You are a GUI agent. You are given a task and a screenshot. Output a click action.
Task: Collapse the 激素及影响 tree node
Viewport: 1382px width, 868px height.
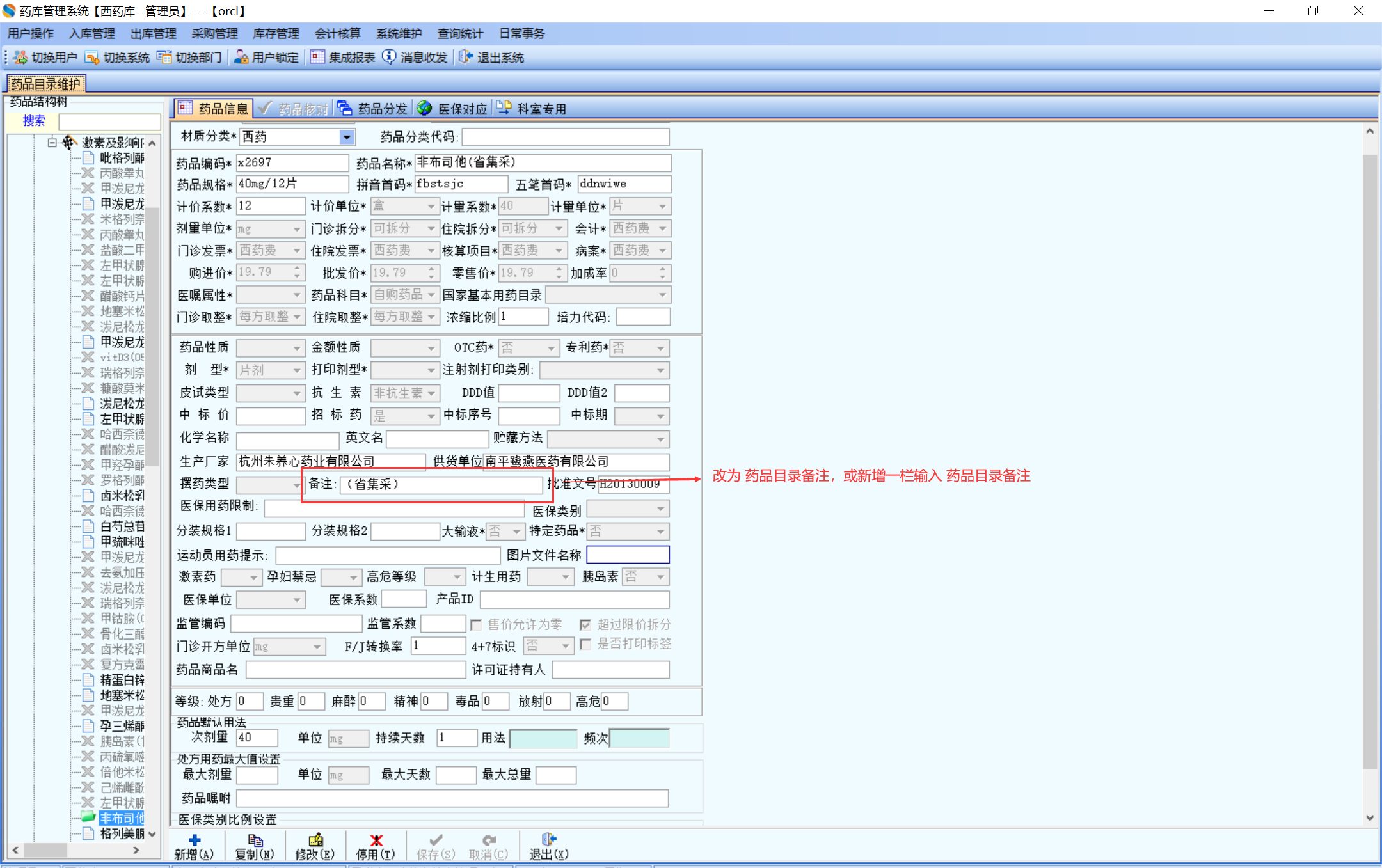point(53,142)
